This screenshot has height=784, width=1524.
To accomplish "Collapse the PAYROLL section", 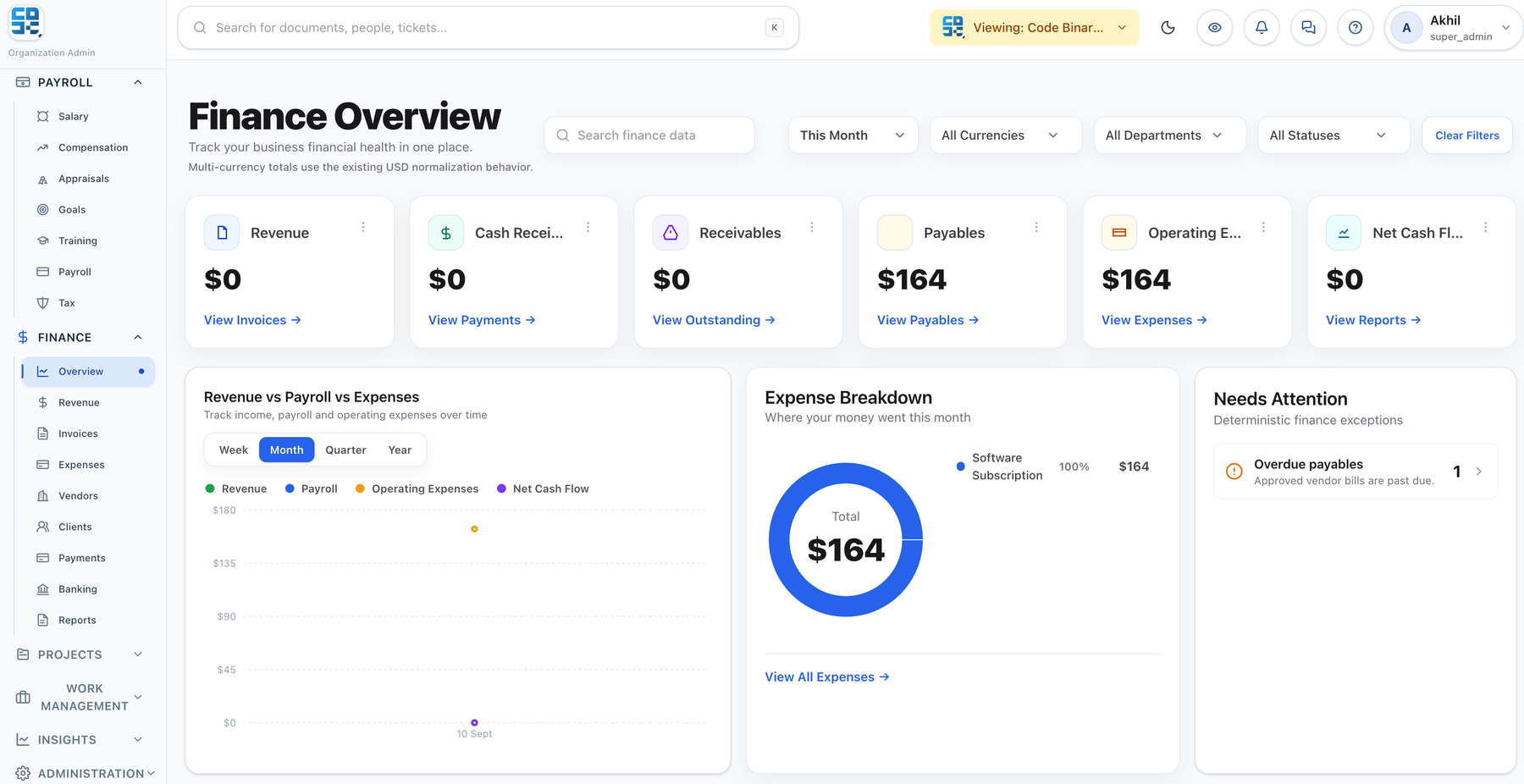I will pyautogui.click(x=80, y=82).
